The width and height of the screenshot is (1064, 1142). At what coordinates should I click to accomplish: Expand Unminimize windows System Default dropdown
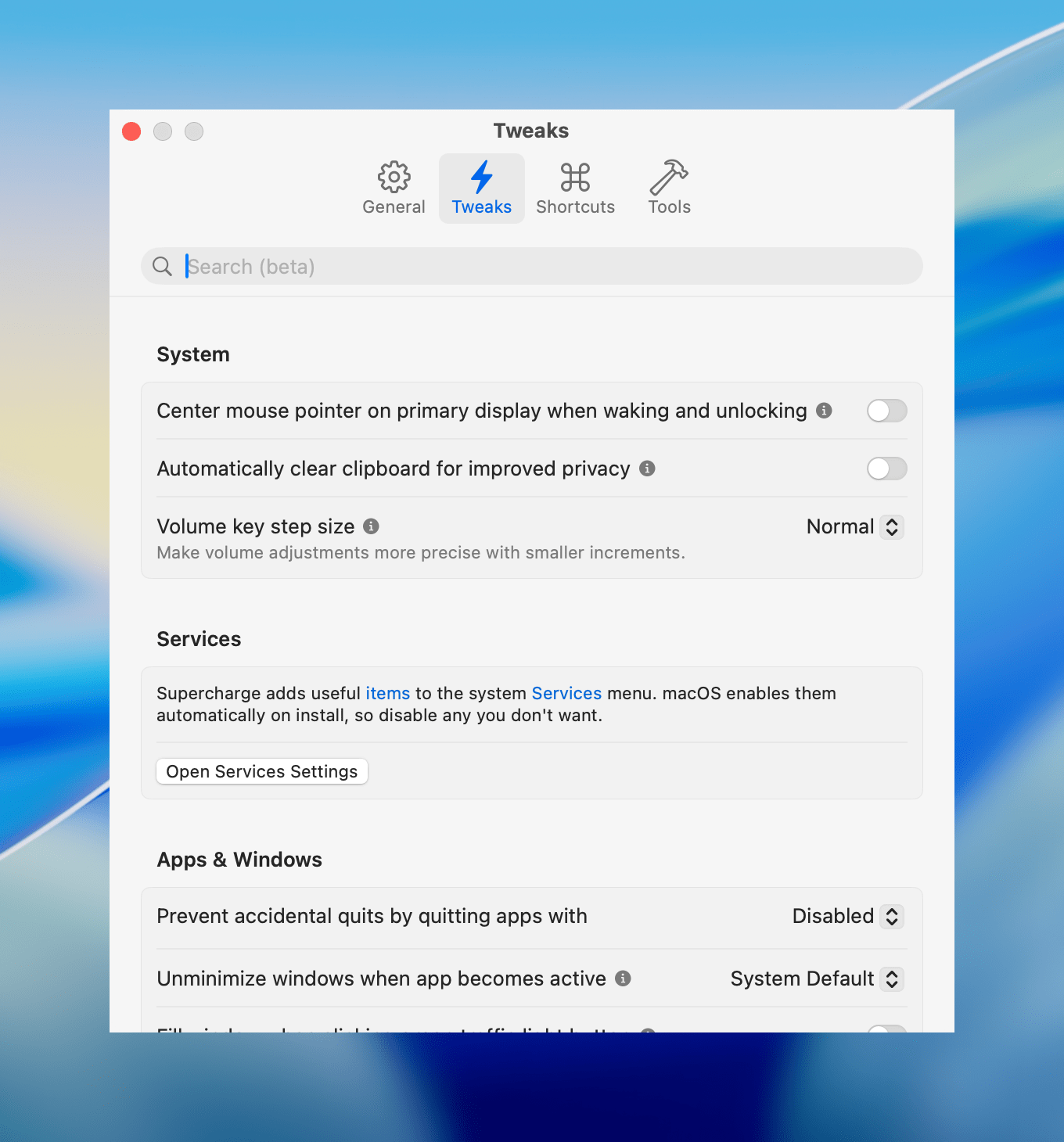[x=817, y=979]
